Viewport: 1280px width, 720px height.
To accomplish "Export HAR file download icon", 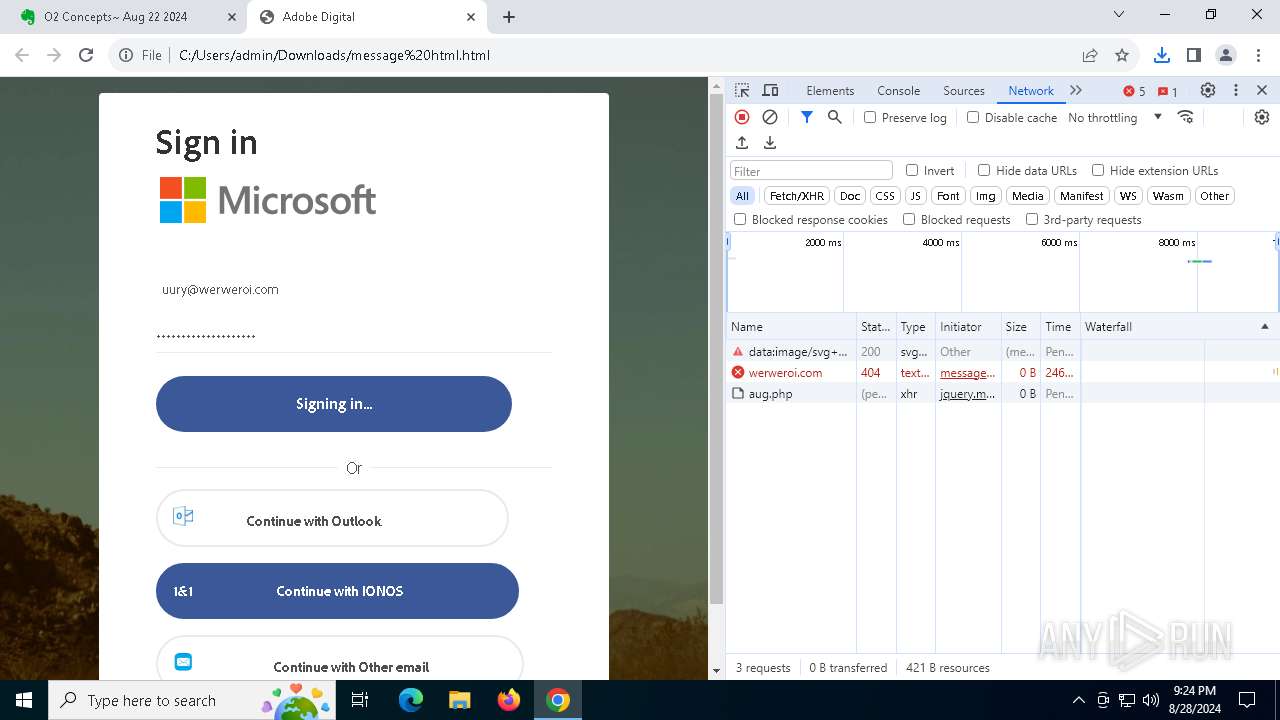I will click(x=770, y=143).
